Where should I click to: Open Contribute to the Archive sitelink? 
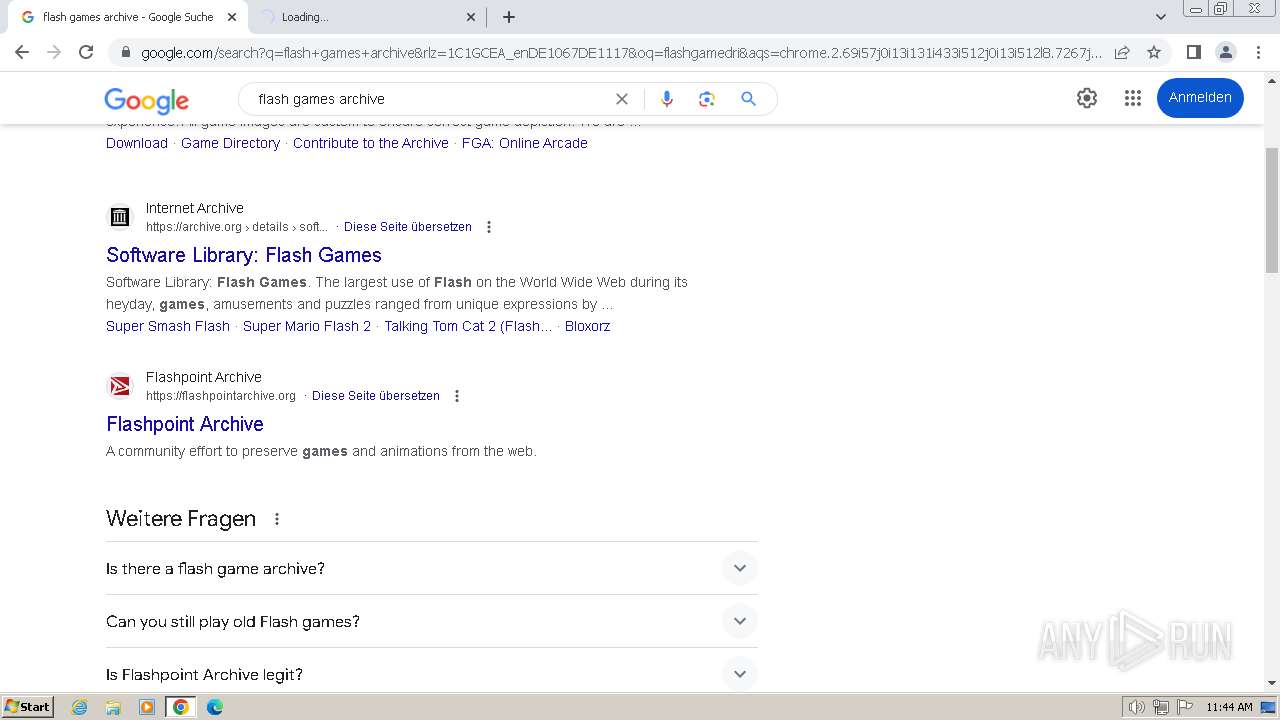[371, 143]
